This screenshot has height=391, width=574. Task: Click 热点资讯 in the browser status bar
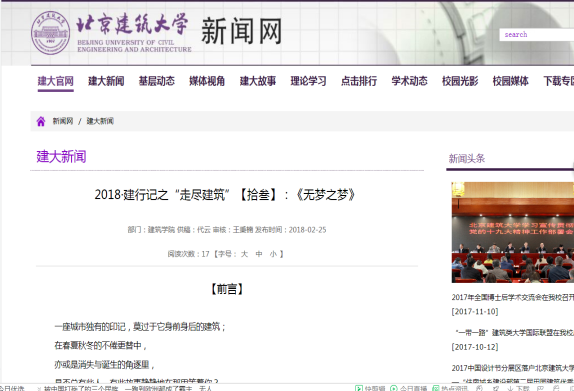point(451,388)
